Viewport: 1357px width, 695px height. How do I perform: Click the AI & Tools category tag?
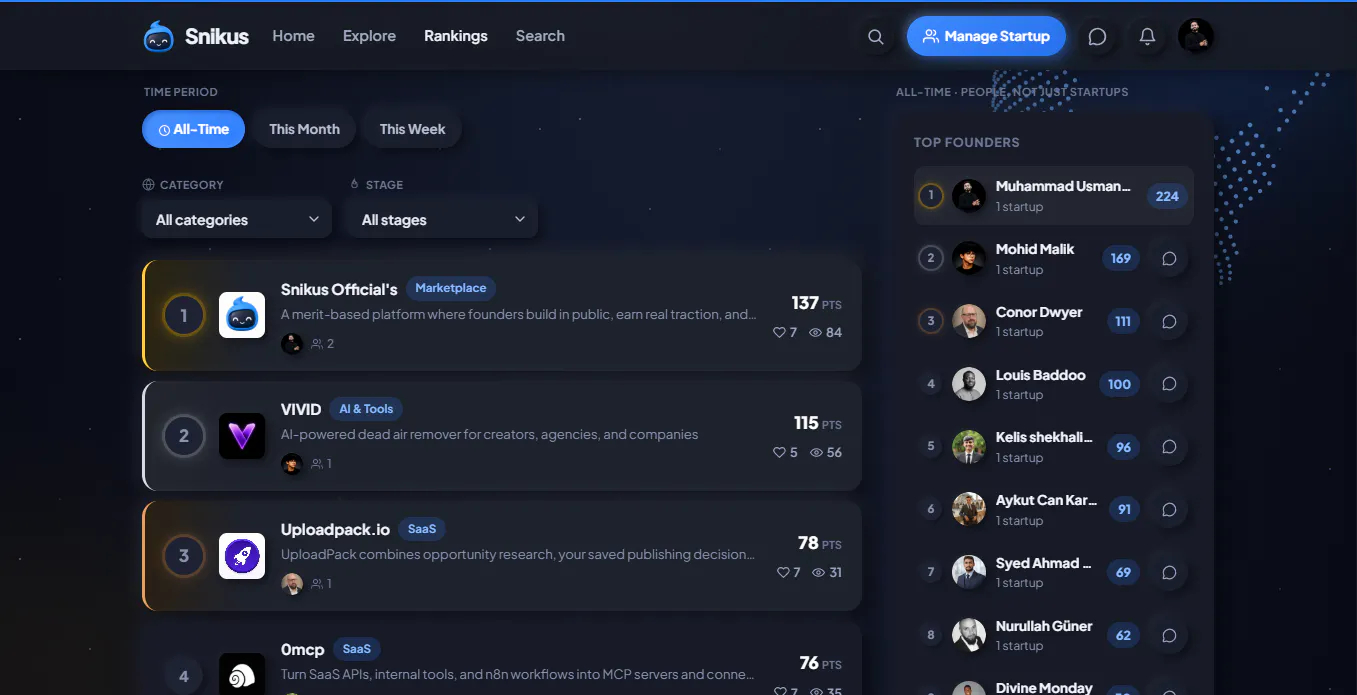[x=366, y=408]
